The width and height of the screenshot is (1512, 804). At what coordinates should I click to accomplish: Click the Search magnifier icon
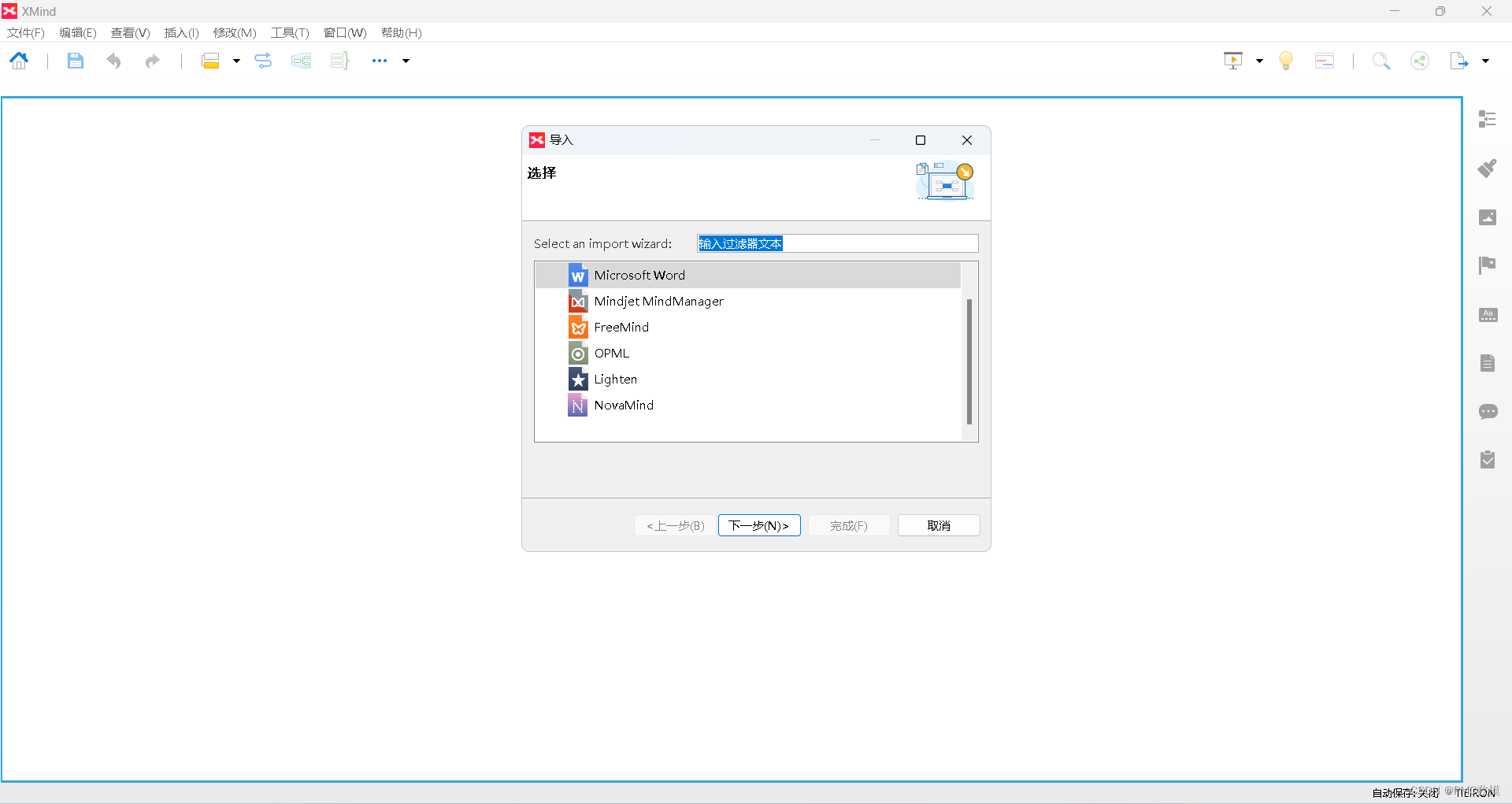[1381, 61]
